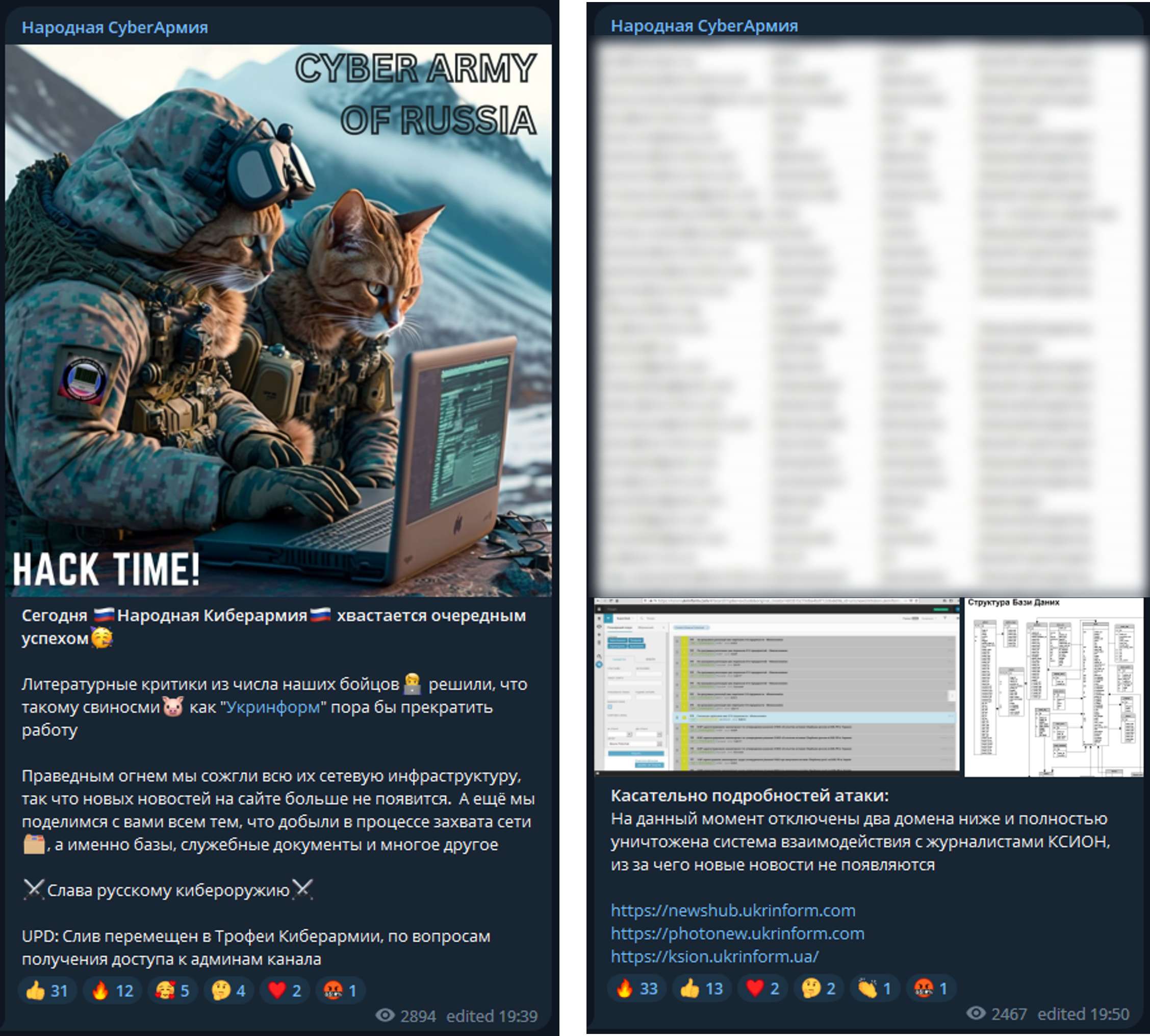Click thumbs up reaction with 13
The image size is (1150, 1036).
tap(702, 989)
